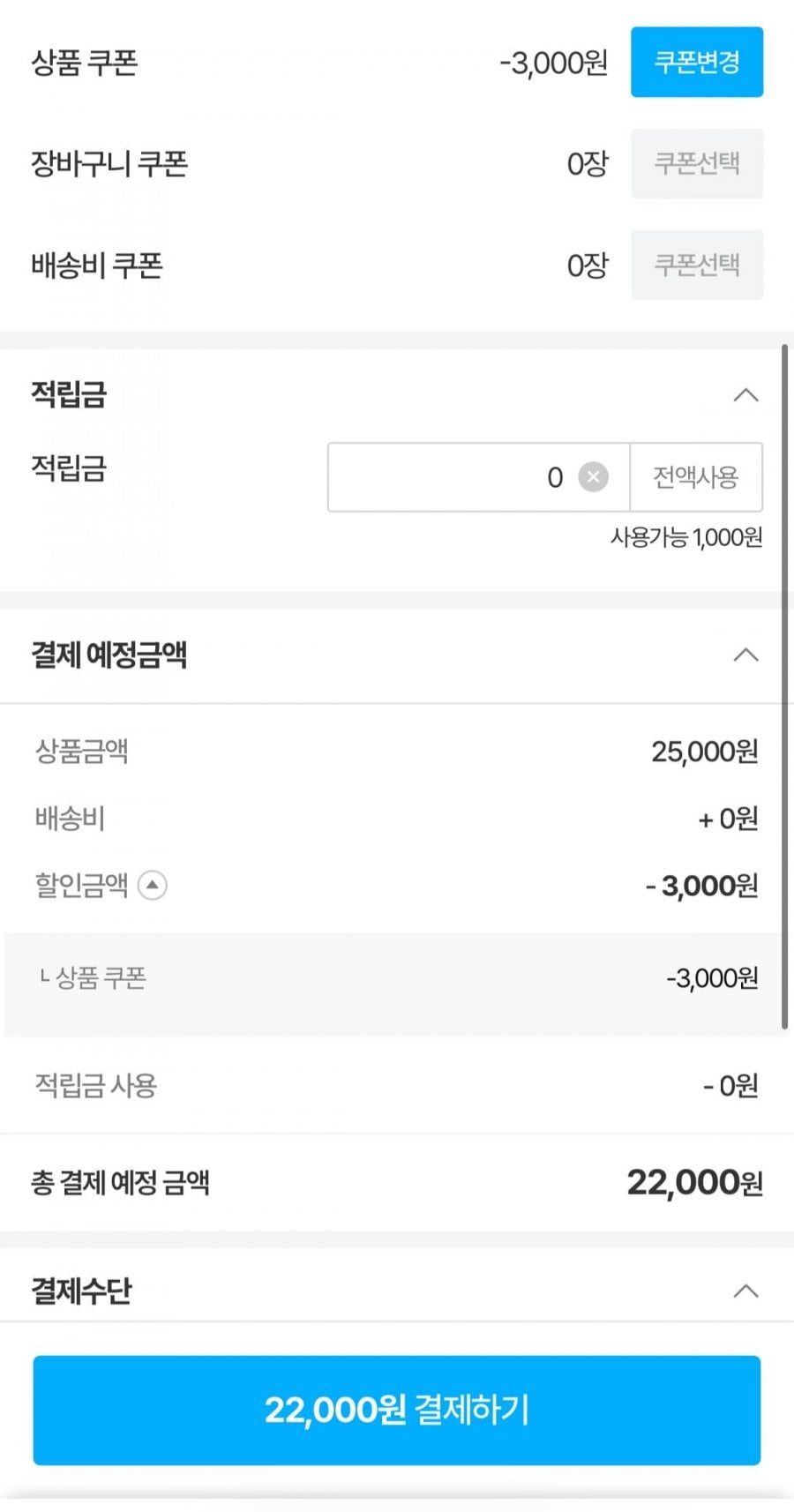Click the 적립금 section header
Image resolution: width=794 pixels, height=1512 pixels.
point(69,394)
